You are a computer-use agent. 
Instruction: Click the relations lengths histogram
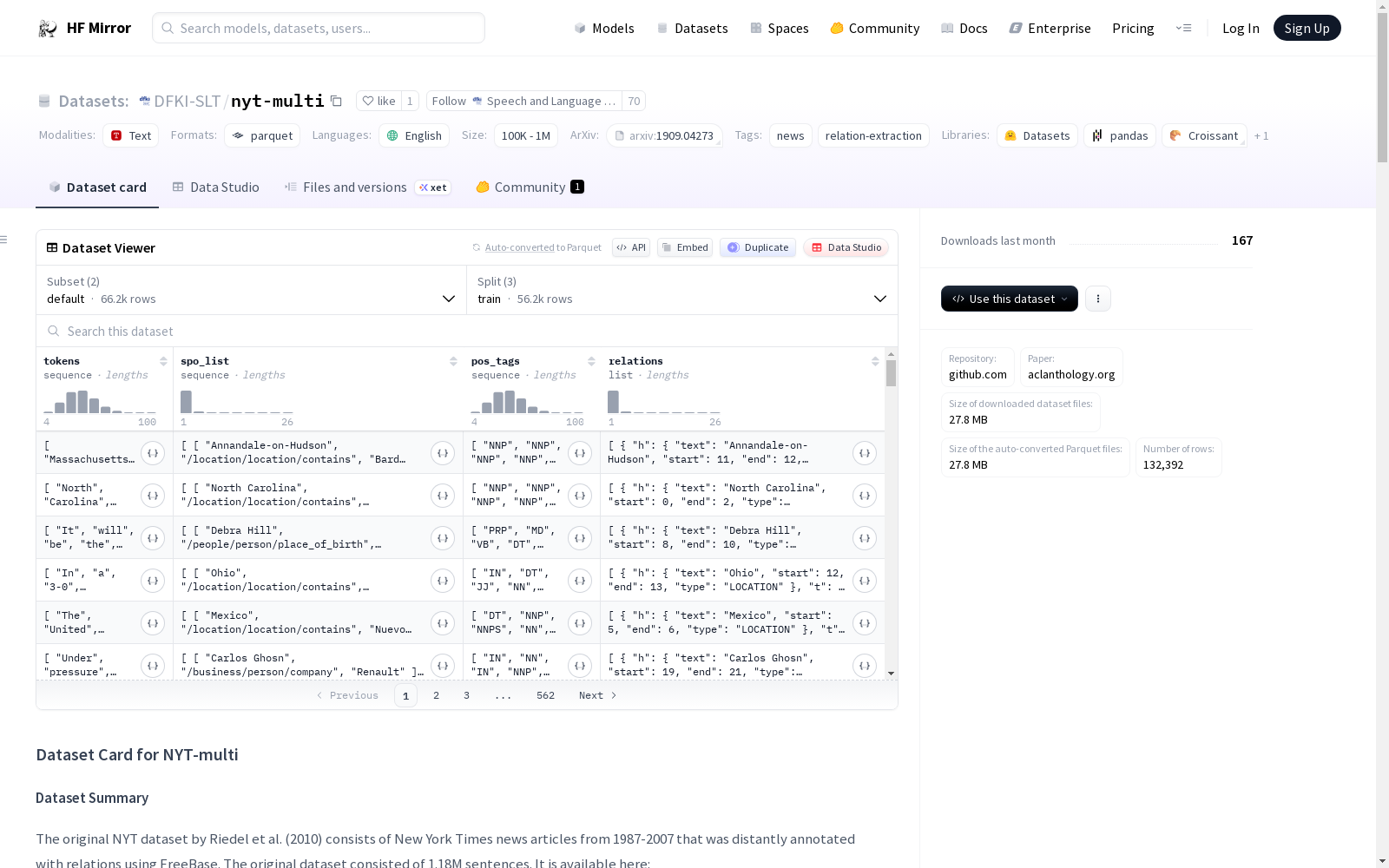[664, 402]
